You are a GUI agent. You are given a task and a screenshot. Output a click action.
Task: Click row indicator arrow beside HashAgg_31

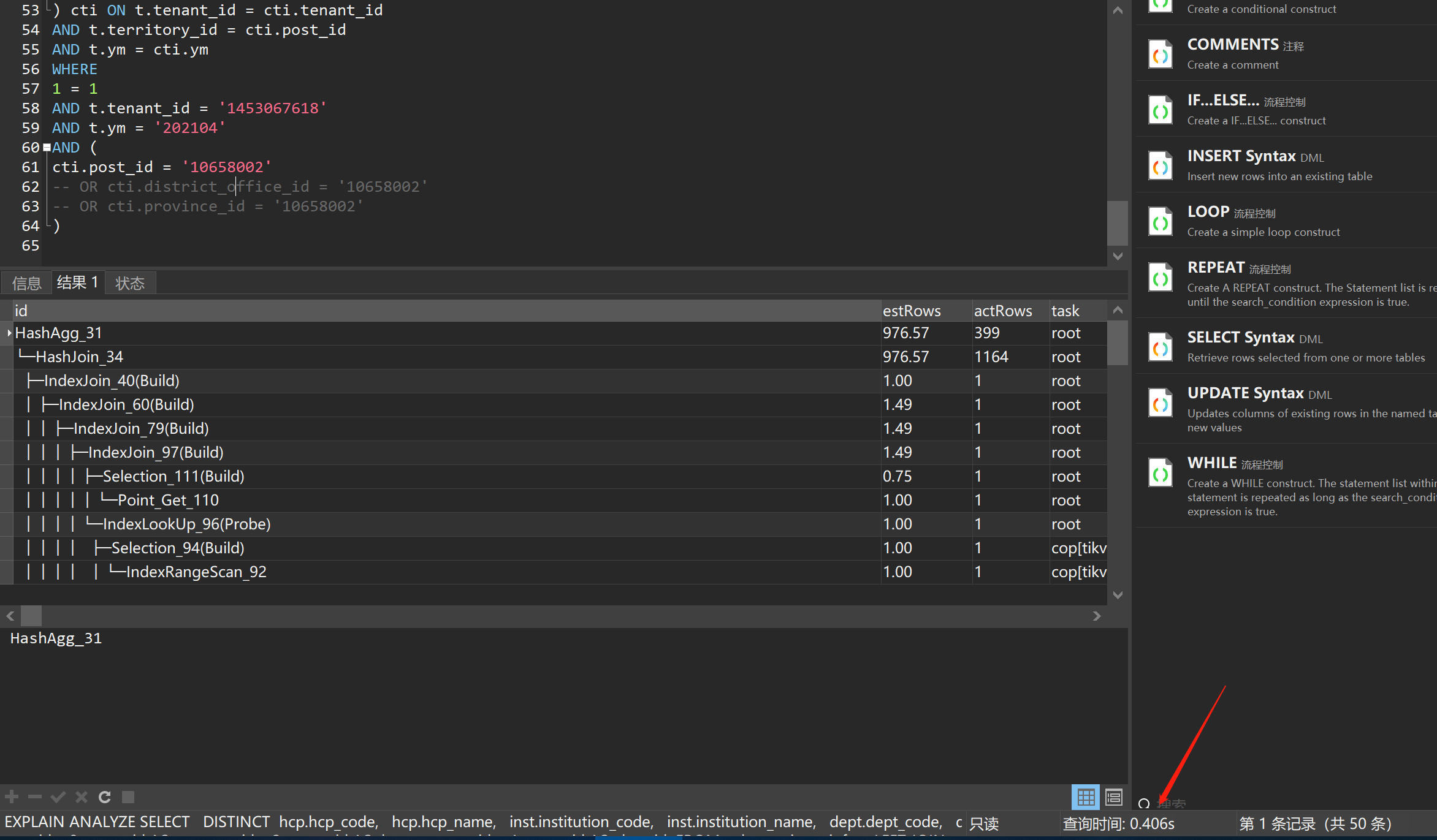pos(9,333)
